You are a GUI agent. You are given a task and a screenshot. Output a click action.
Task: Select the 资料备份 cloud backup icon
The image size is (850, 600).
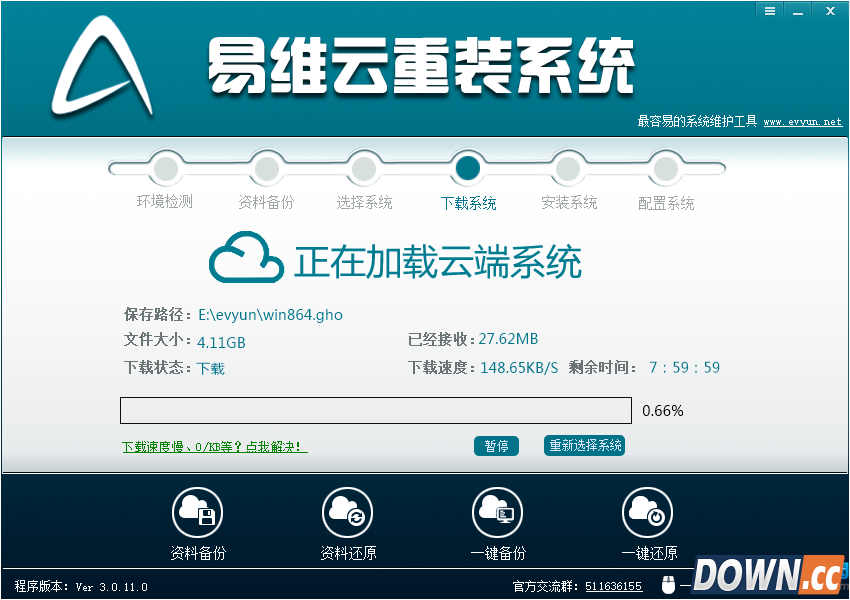[196, 511]
